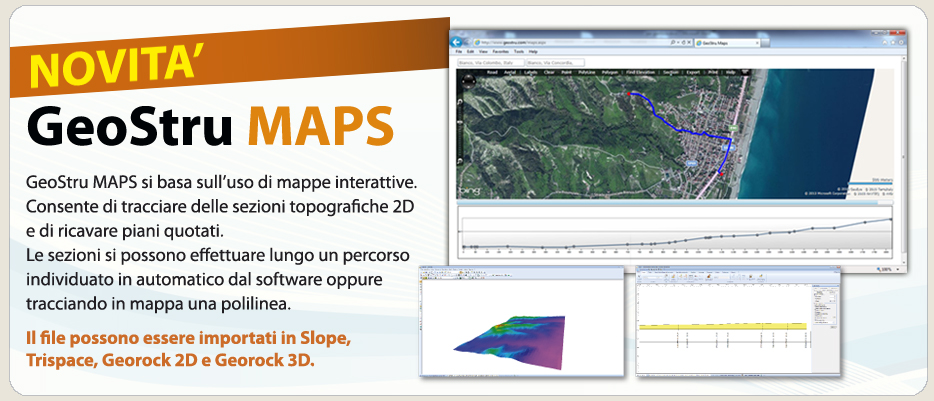Click the 'Bianco, Via Colombo, Italy' field

(x=491, y=63)
